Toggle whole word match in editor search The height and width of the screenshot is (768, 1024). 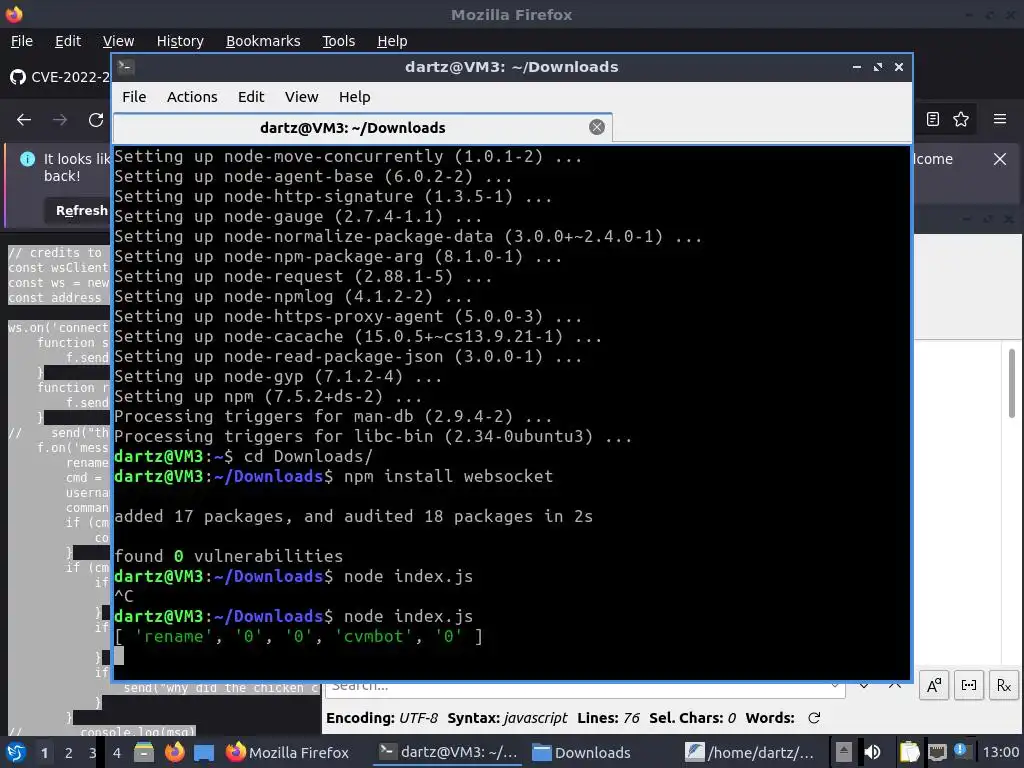tap(968, 685)
